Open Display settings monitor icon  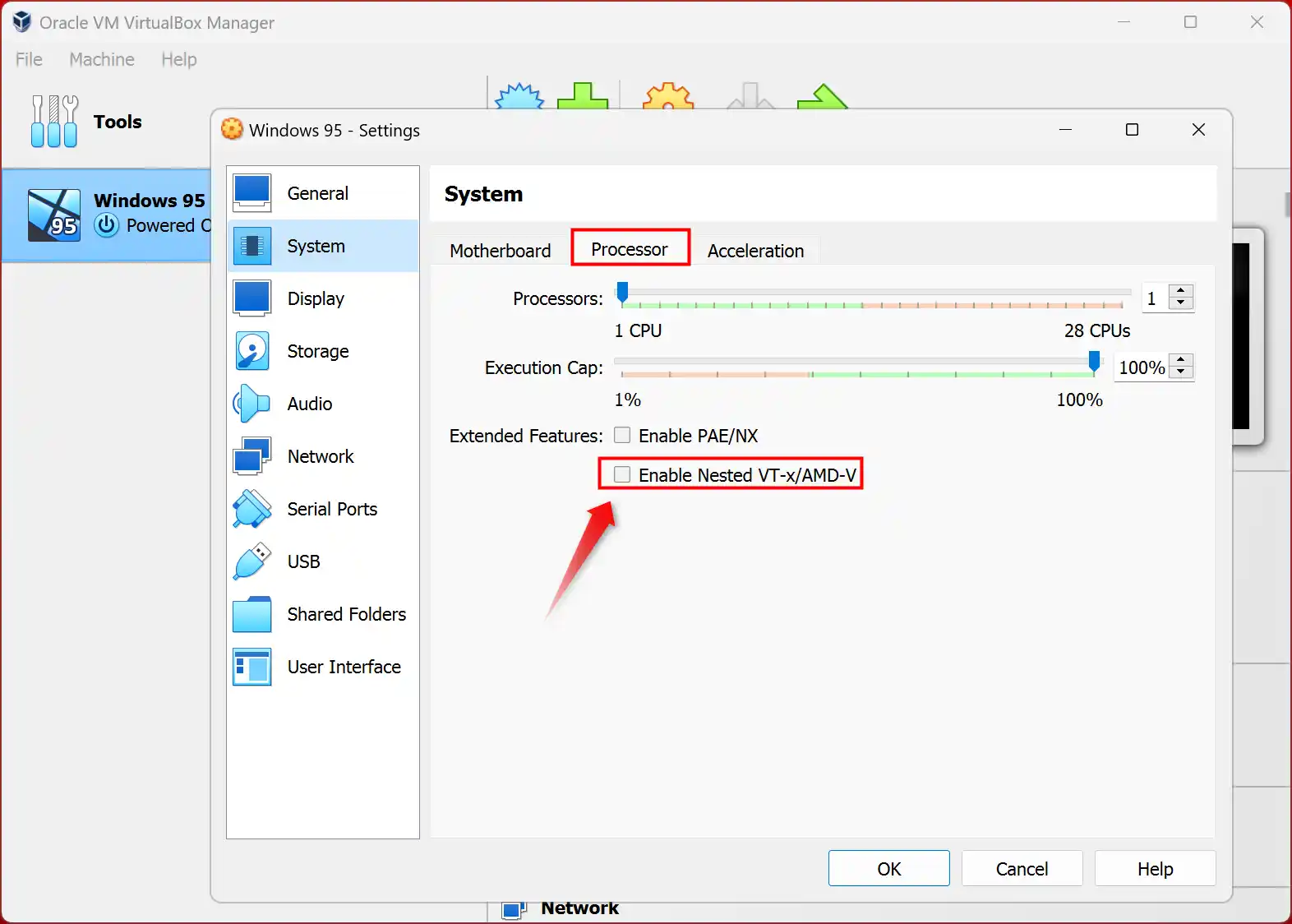(251, 298)
